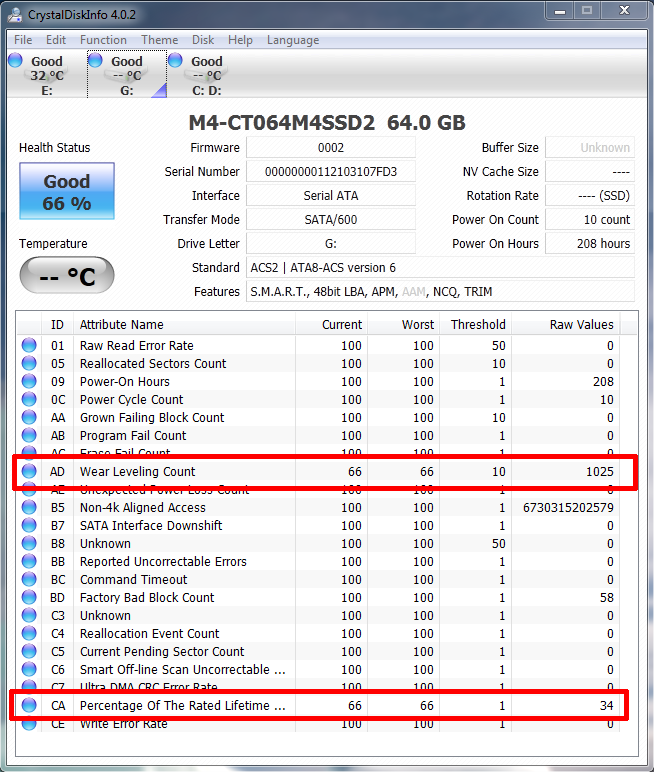Click the Standard field ACS2 ATA8-ACS
This screenshot has height=772, width=654.
440,268
